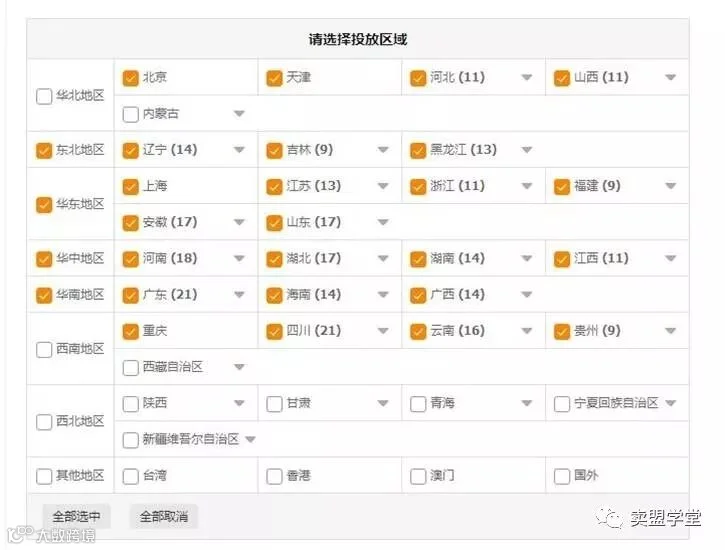
Task: Check the 国外 checkbox
Action: tap(562, 476)
